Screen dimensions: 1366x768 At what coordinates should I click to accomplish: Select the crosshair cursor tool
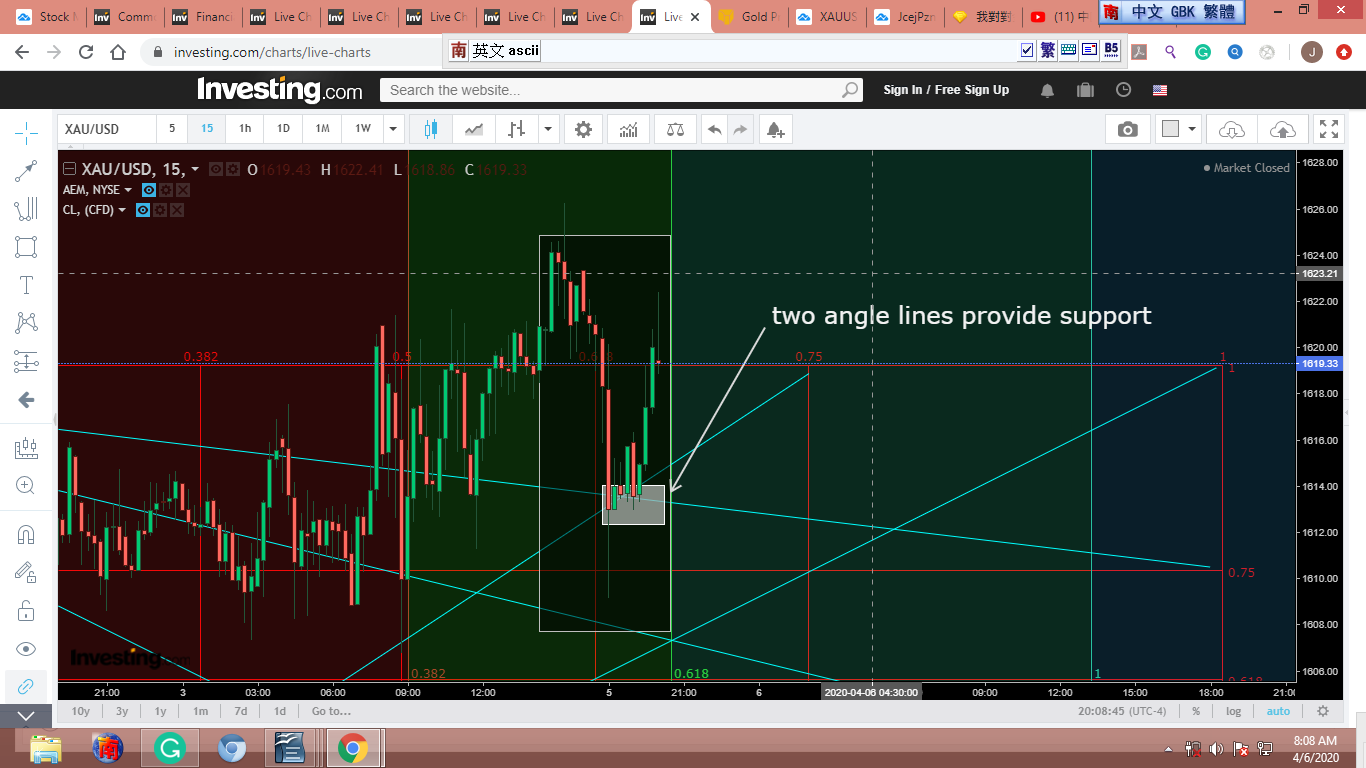click(26, 131)
